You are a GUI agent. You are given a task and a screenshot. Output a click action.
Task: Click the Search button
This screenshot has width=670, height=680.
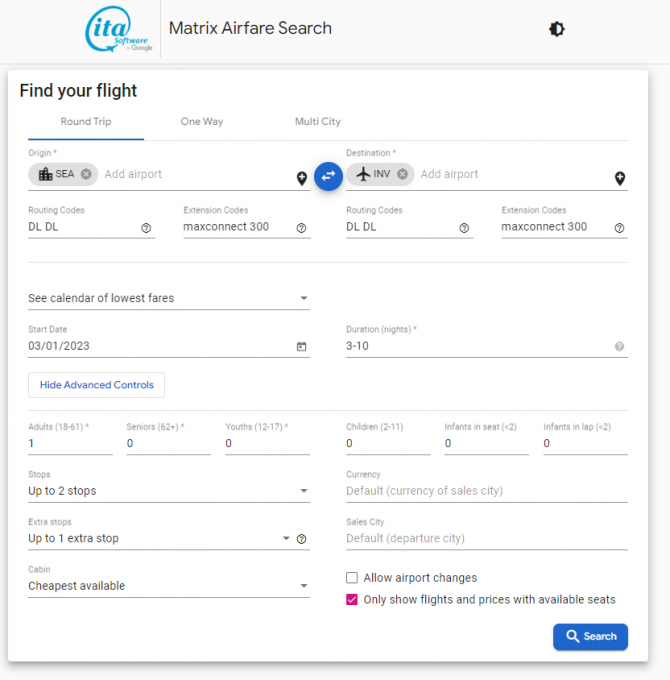590,637
